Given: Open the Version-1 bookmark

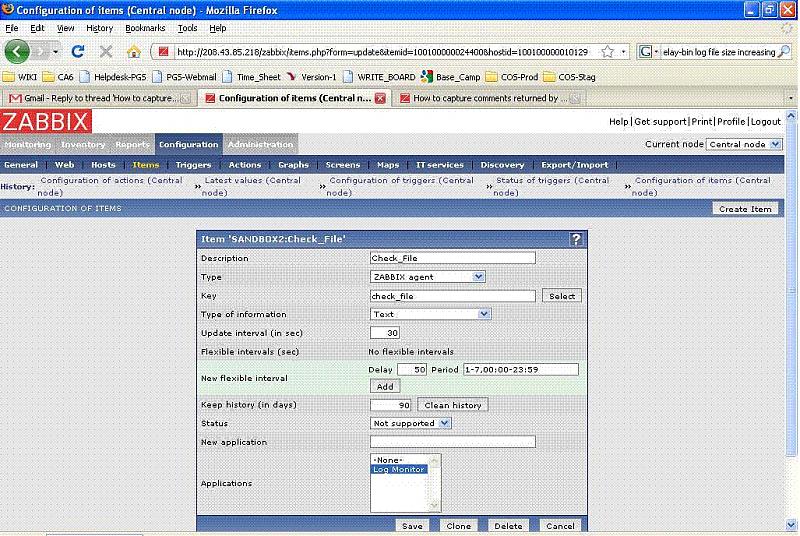Looking at the screenshot, I should (x=311, y=77).
